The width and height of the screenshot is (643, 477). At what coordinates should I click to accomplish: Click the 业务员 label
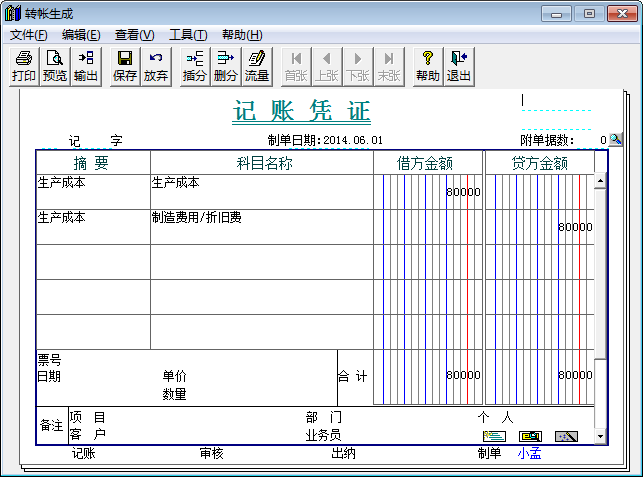(x=323, y=435)
